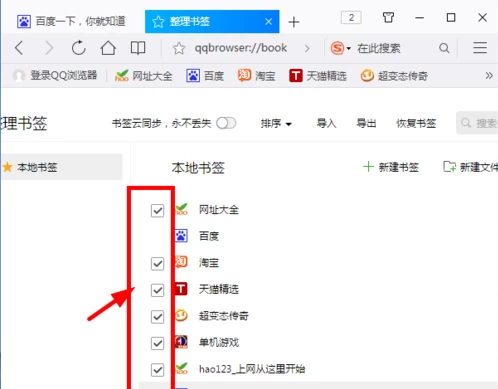Open a new tab with plus
This screenshot has height=389, width=498.
click(294, 22)
